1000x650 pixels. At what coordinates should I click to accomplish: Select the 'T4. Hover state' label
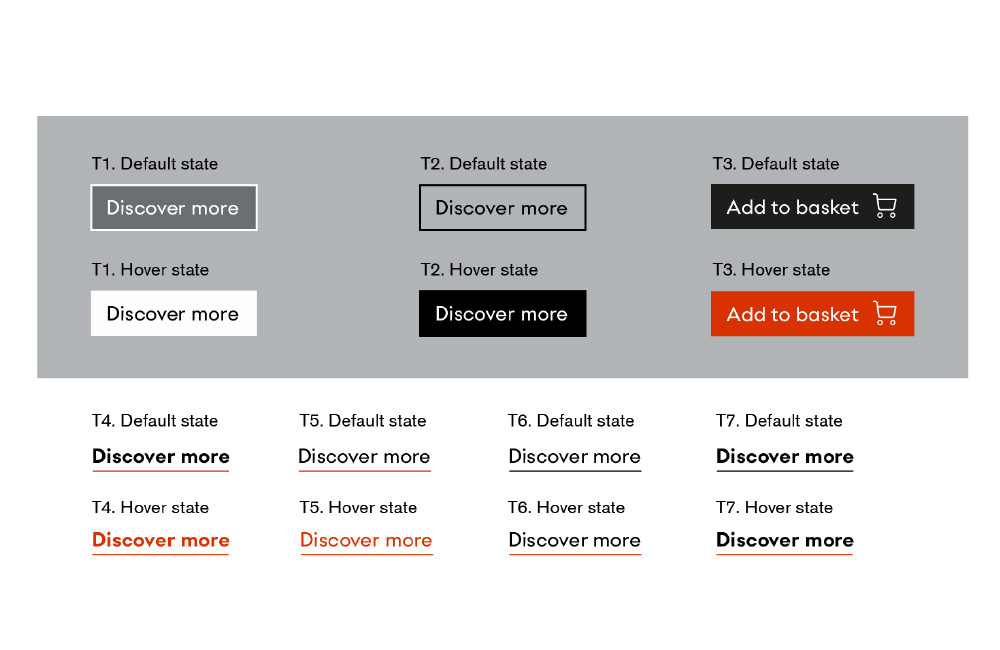[x=151, y=508]
